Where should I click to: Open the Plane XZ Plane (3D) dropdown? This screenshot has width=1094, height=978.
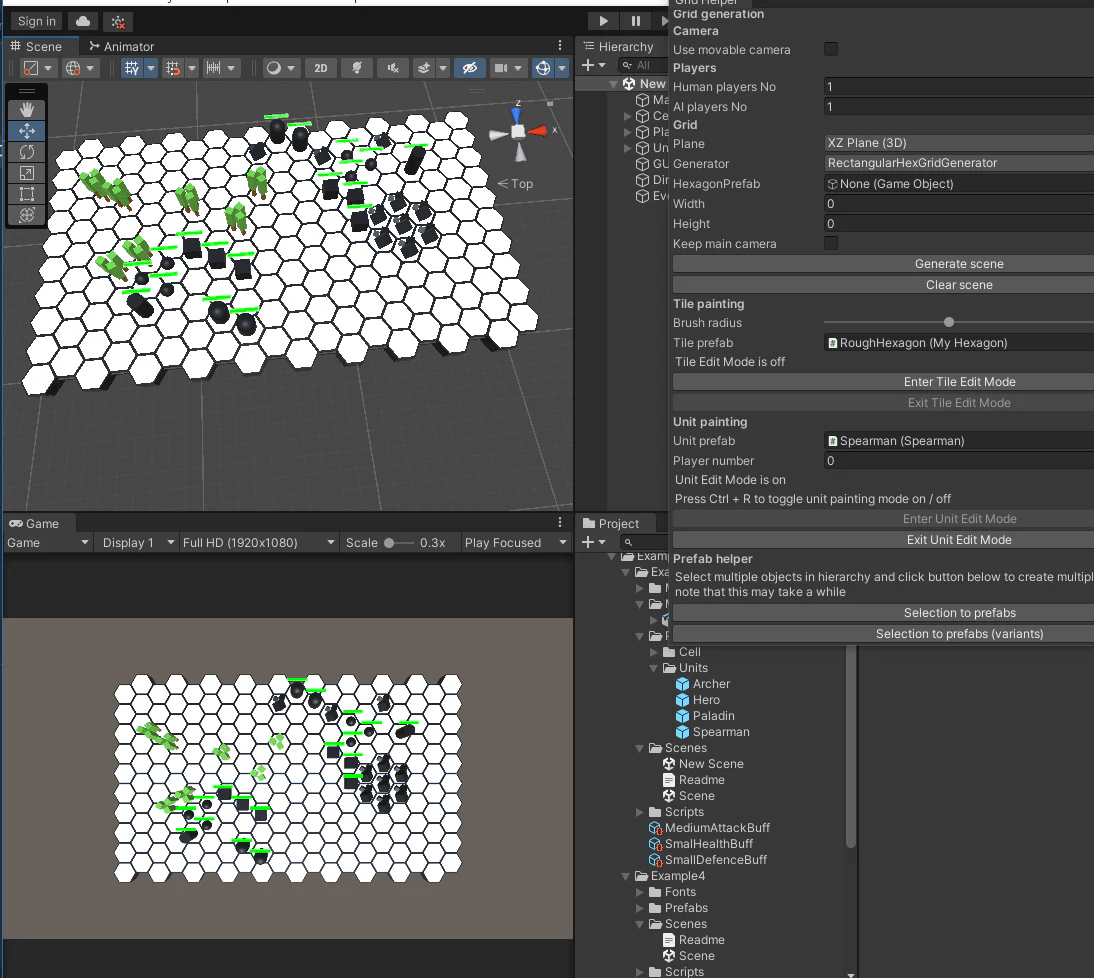(959, 143)
